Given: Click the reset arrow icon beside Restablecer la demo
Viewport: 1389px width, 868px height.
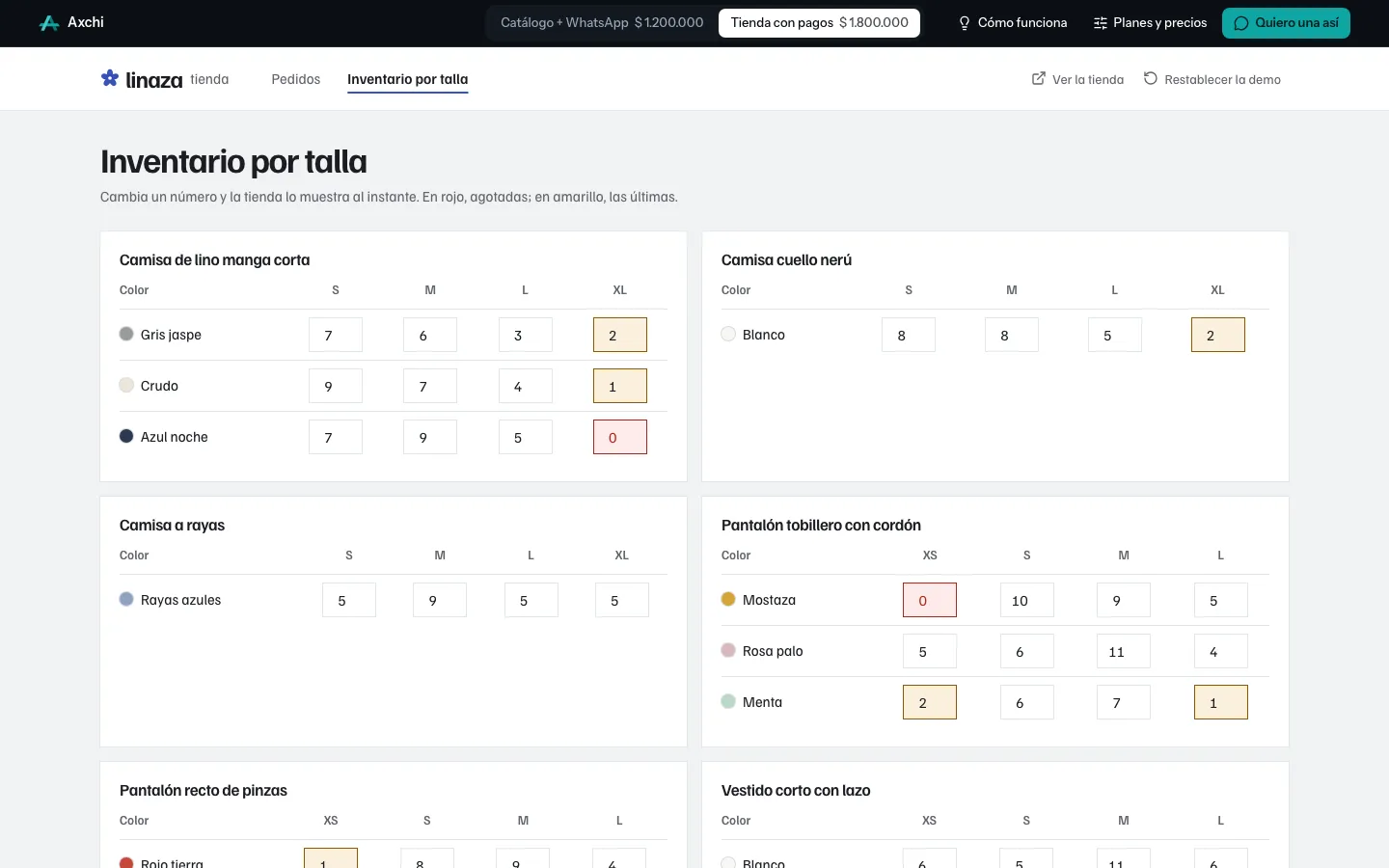Looking at the screenshot, I should 1151,78.
